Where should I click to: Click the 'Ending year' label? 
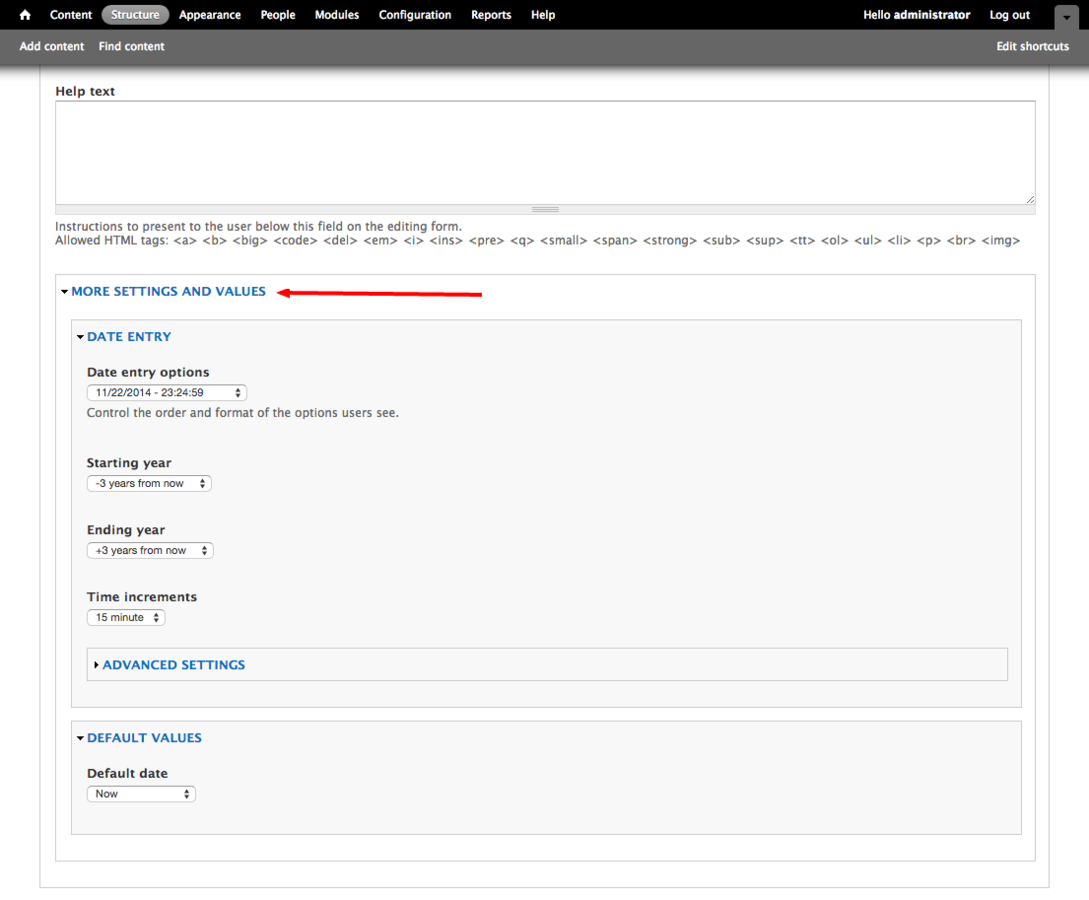point(126,530)
